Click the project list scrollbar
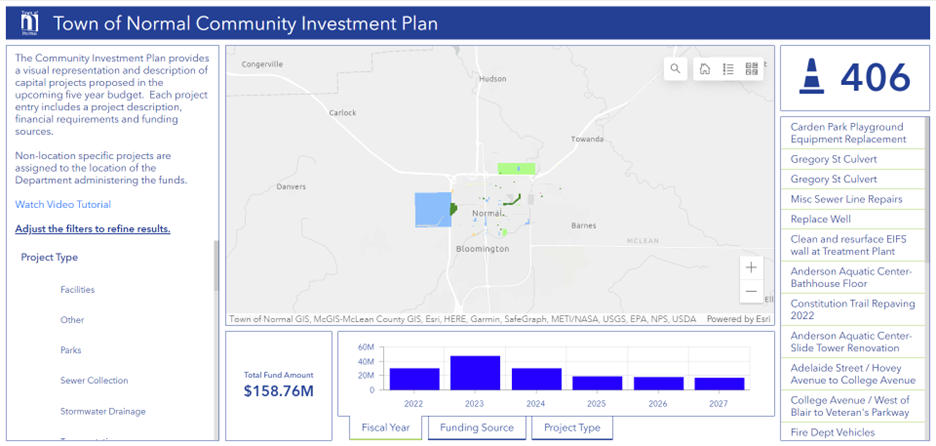The width and height of the screenshot is (936, 446). point(928,189)
